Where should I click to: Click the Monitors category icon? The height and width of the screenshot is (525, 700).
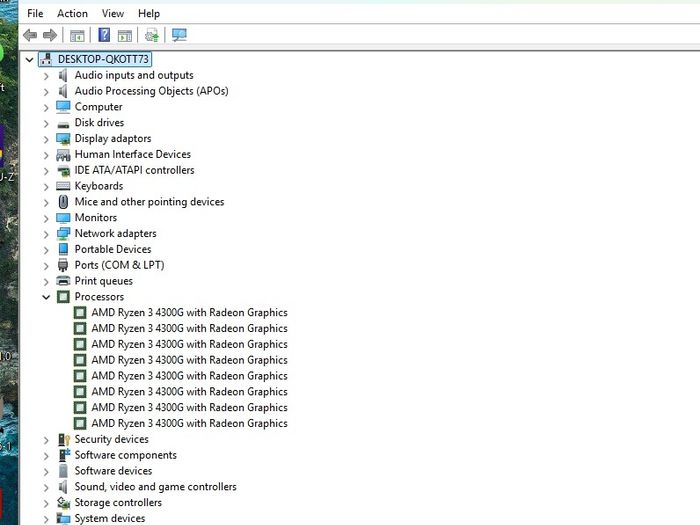tap(63, 218)
